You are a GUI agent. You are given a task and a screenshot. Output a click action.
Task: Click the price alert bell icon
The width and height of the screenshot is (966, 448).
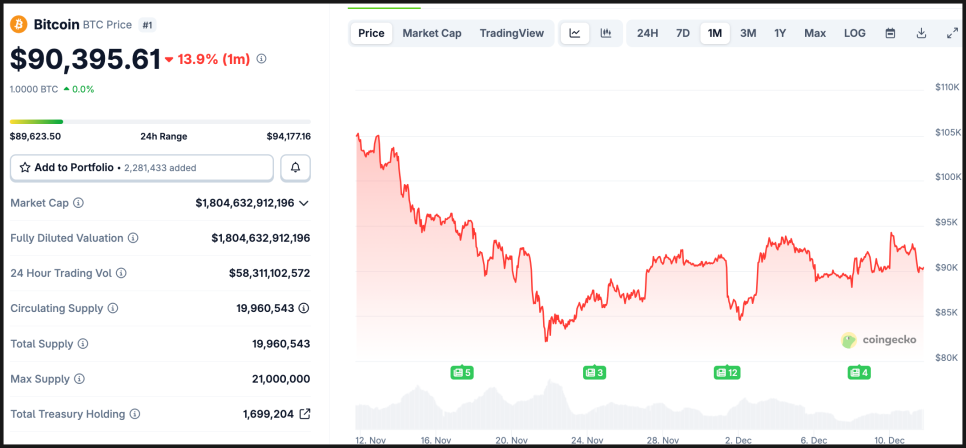coord(295,168)
